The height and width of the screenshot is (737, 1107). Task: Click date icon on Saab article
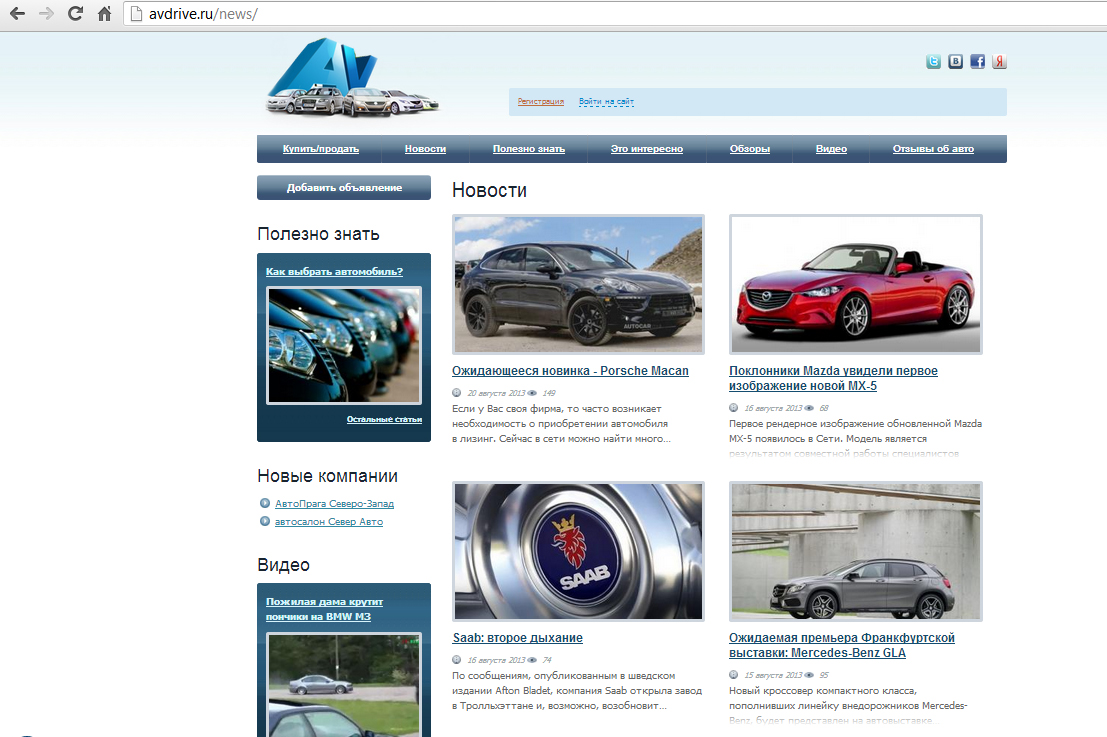[457, 660]
